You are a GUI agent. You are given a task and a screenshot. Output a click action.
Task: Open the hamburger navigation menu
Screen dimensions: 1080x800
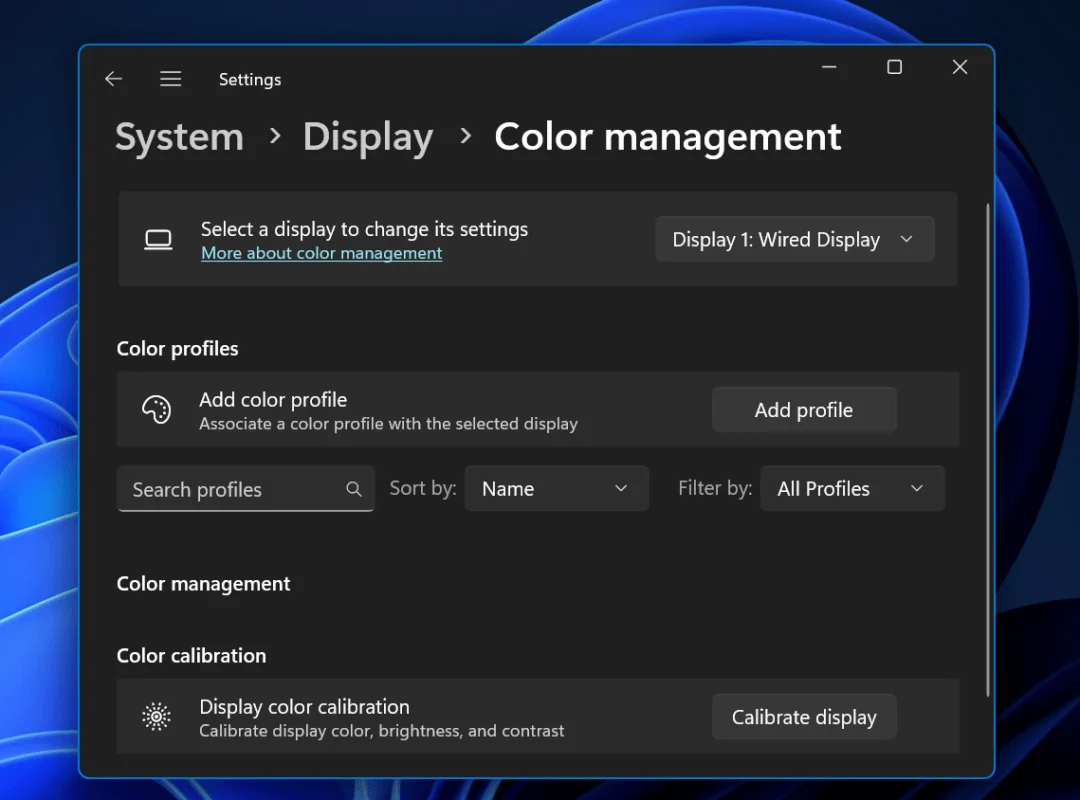(170, 78)
